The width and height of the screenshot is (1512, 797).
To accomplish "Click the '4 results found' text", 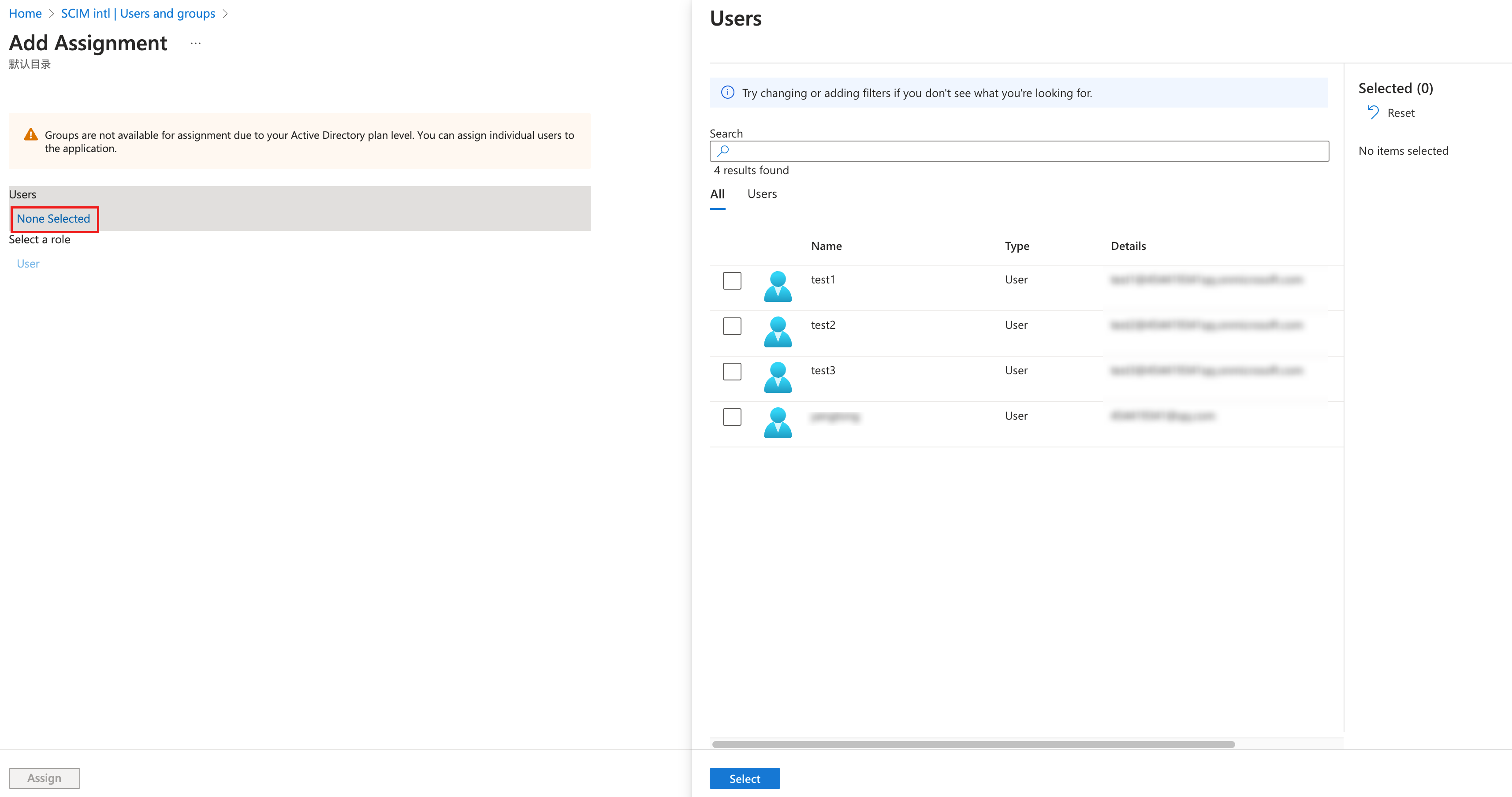I will [751, 170].
